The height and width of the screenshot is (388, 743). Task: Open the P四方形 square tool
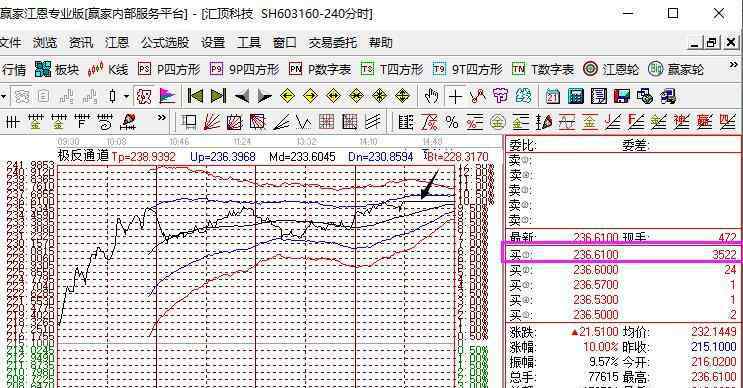click(169, 70)
